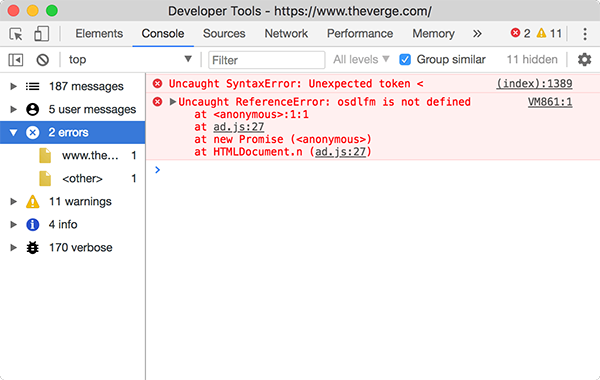600x380 pixels.
Task: Expand the 187 messages group
Action: click(x=13, y=86)
